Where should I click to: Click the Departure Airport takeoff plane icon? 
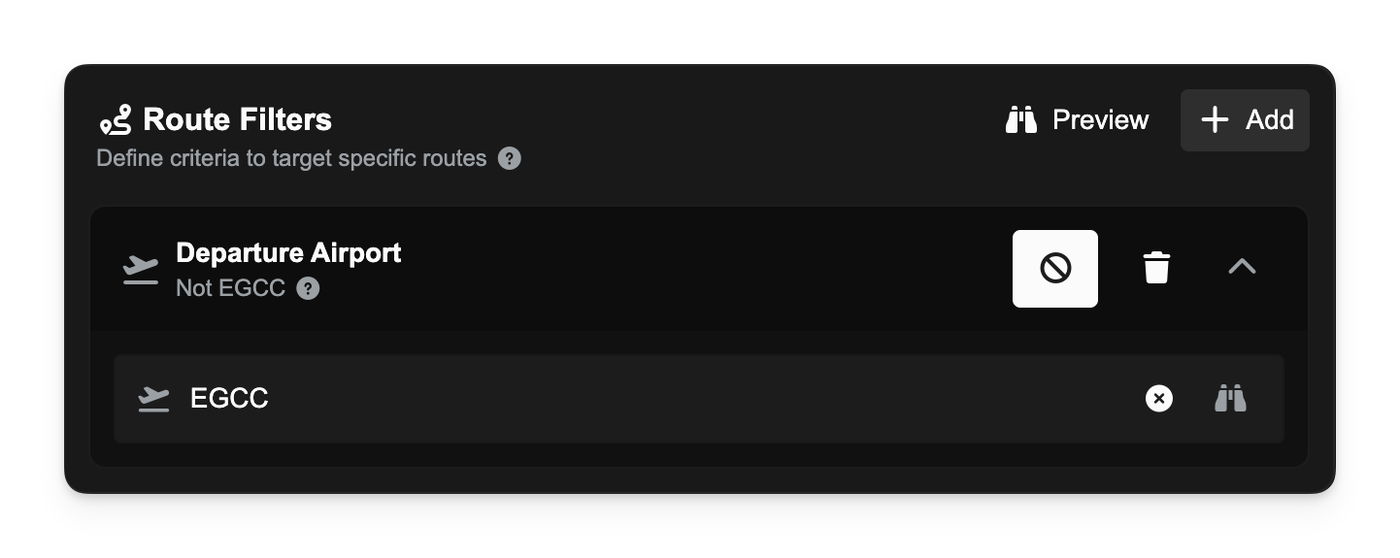point(141,269)
